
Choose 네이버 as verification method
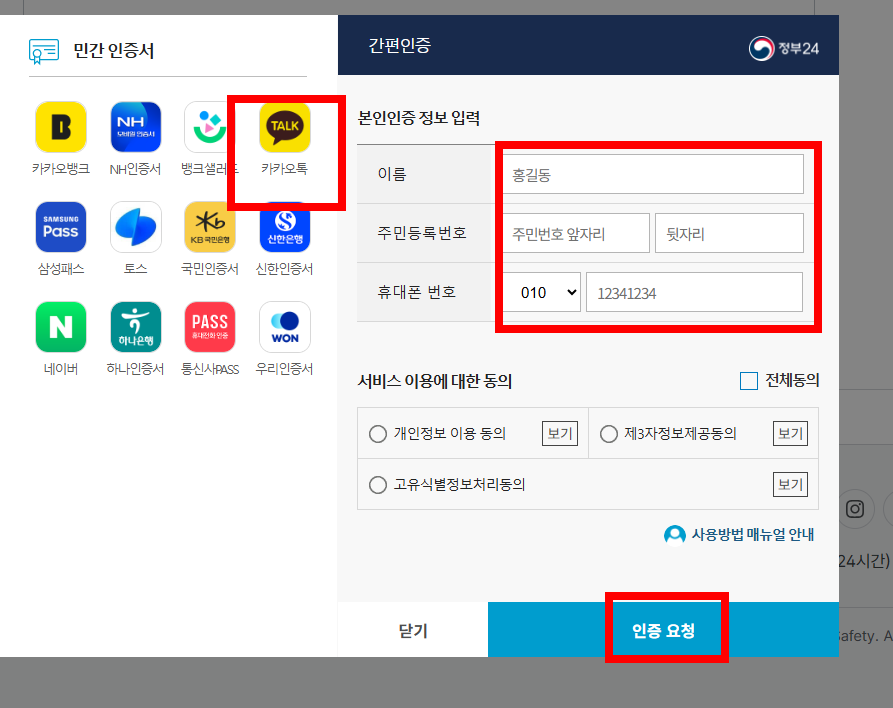click(60, 327)
